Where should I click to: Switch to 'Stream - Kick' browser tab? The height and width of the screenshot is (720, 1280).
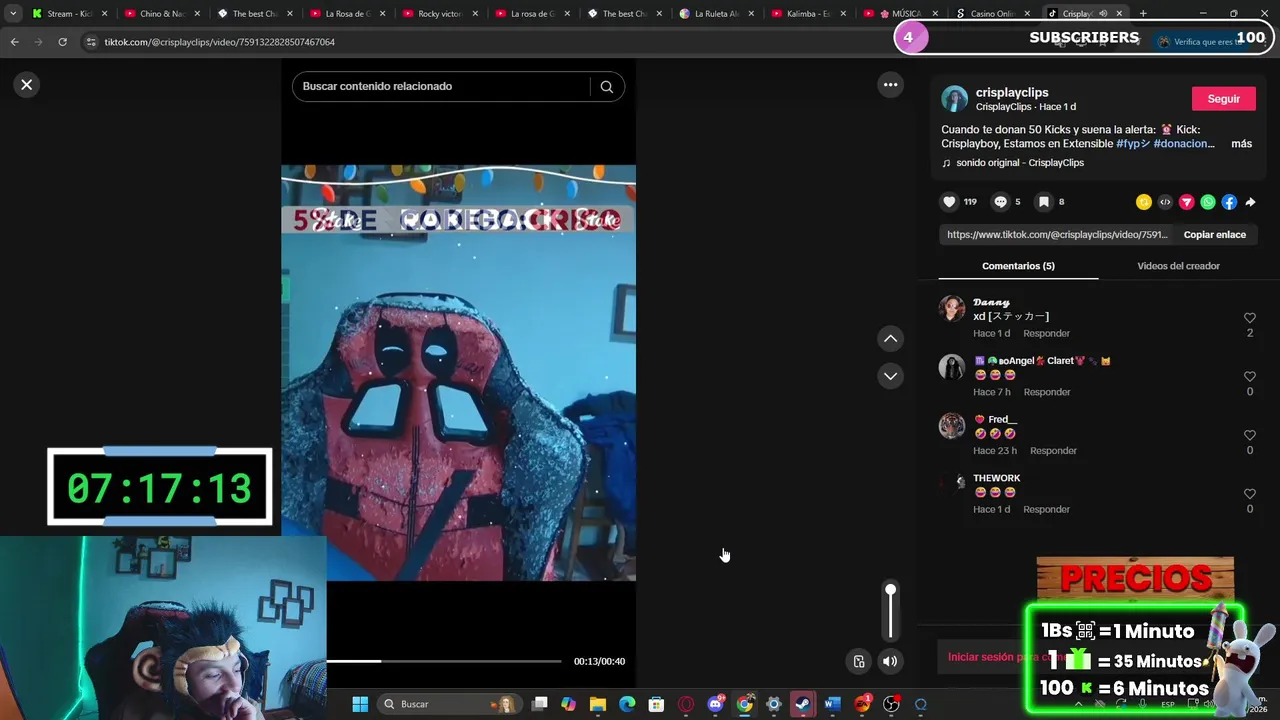[x=70, y=14]
